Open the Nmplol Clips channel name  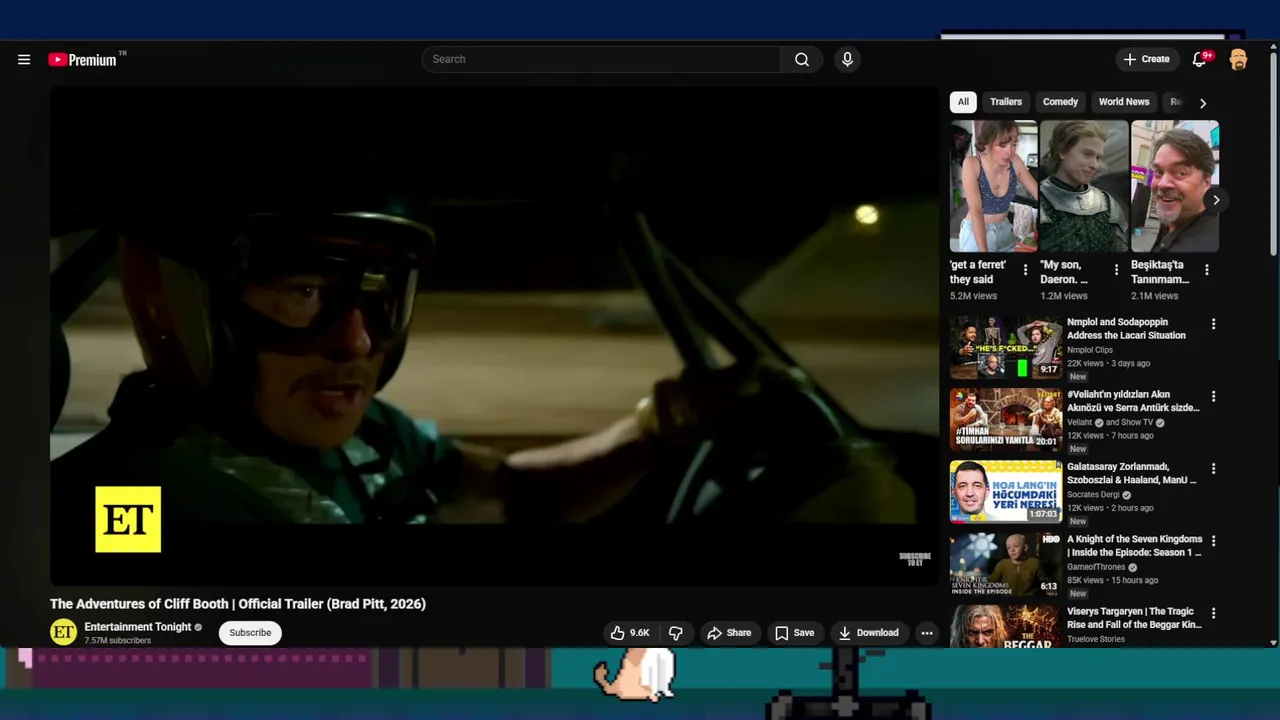(x=1090, y=350)
